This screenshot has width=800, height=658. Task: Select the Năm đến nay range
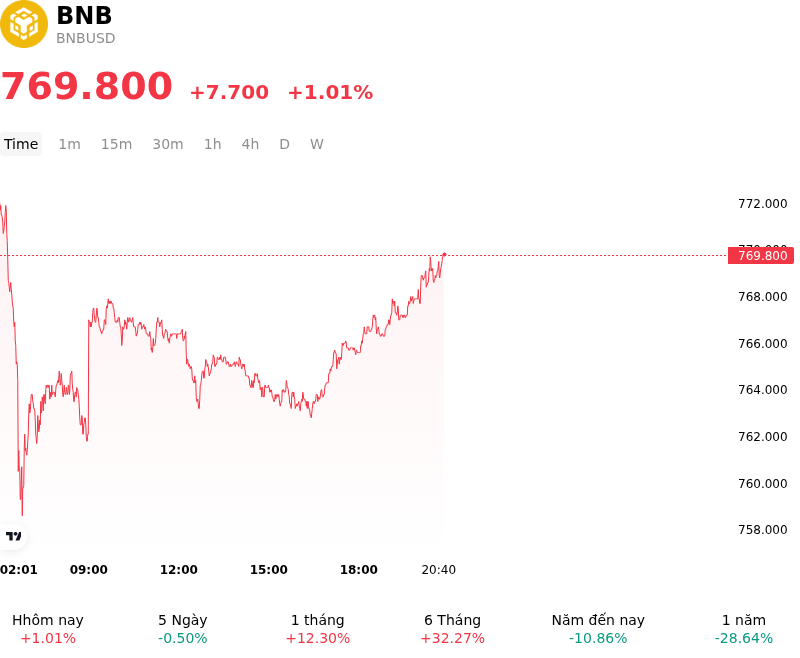598,629
